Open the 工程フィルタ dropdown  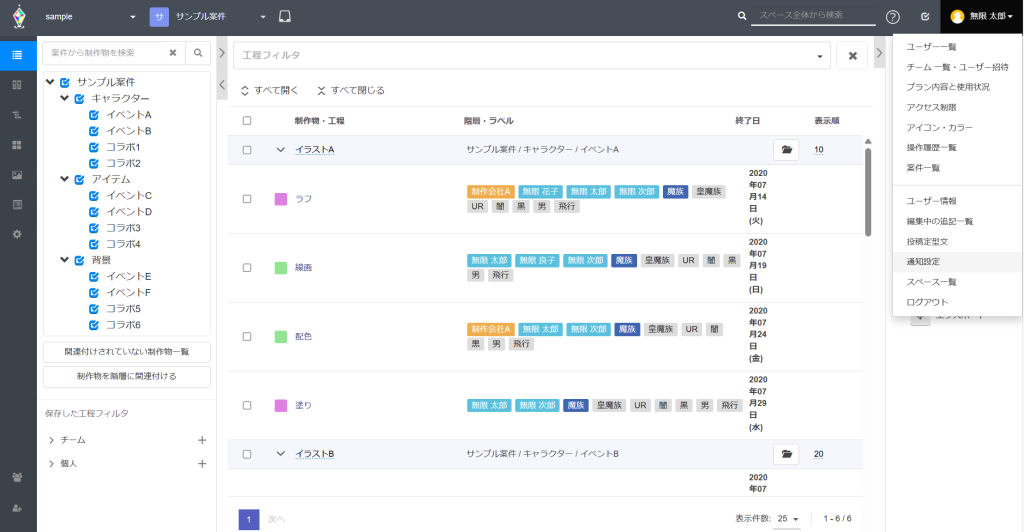[x=822, y=56]
